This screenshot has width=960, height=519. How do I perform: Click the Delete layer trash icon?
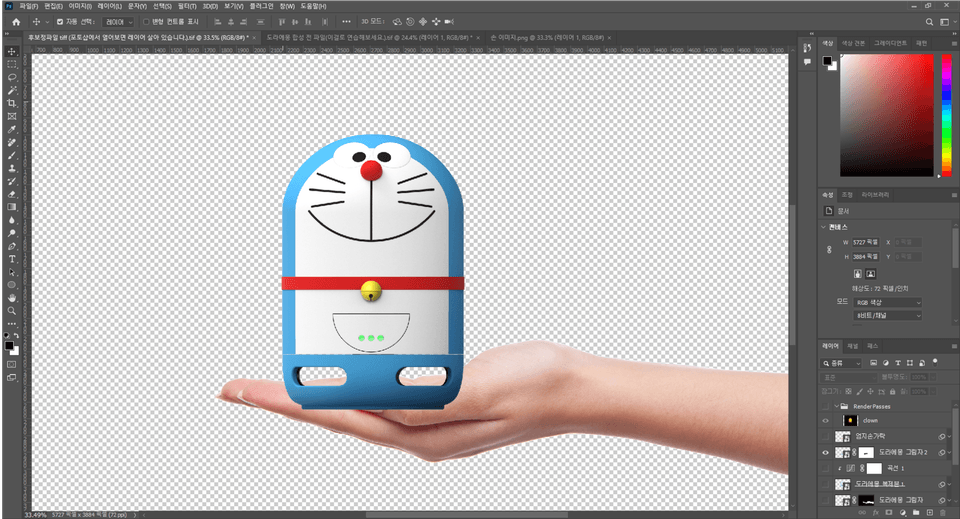tap(943, 512)
